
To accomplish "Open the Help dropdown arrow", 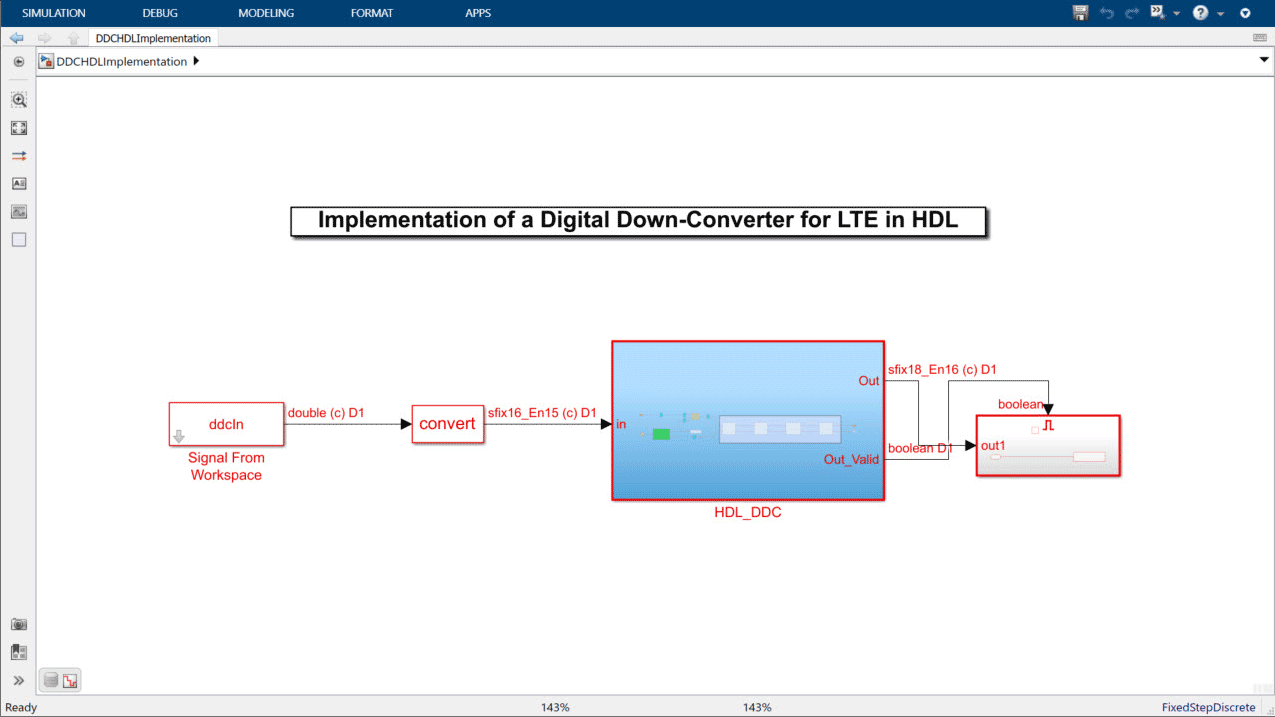I will (x=1218, y=14).
